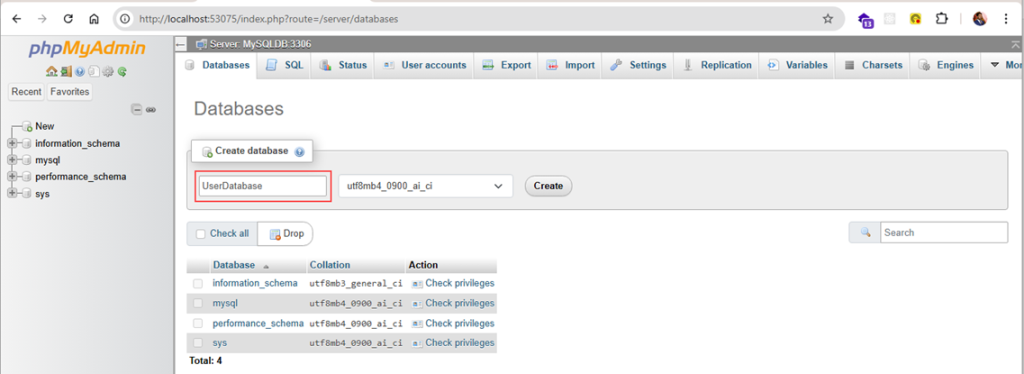Viewport: 1024px width, 374px height.
Task: Click the information_schema database icon in tree
Action: 26,143
